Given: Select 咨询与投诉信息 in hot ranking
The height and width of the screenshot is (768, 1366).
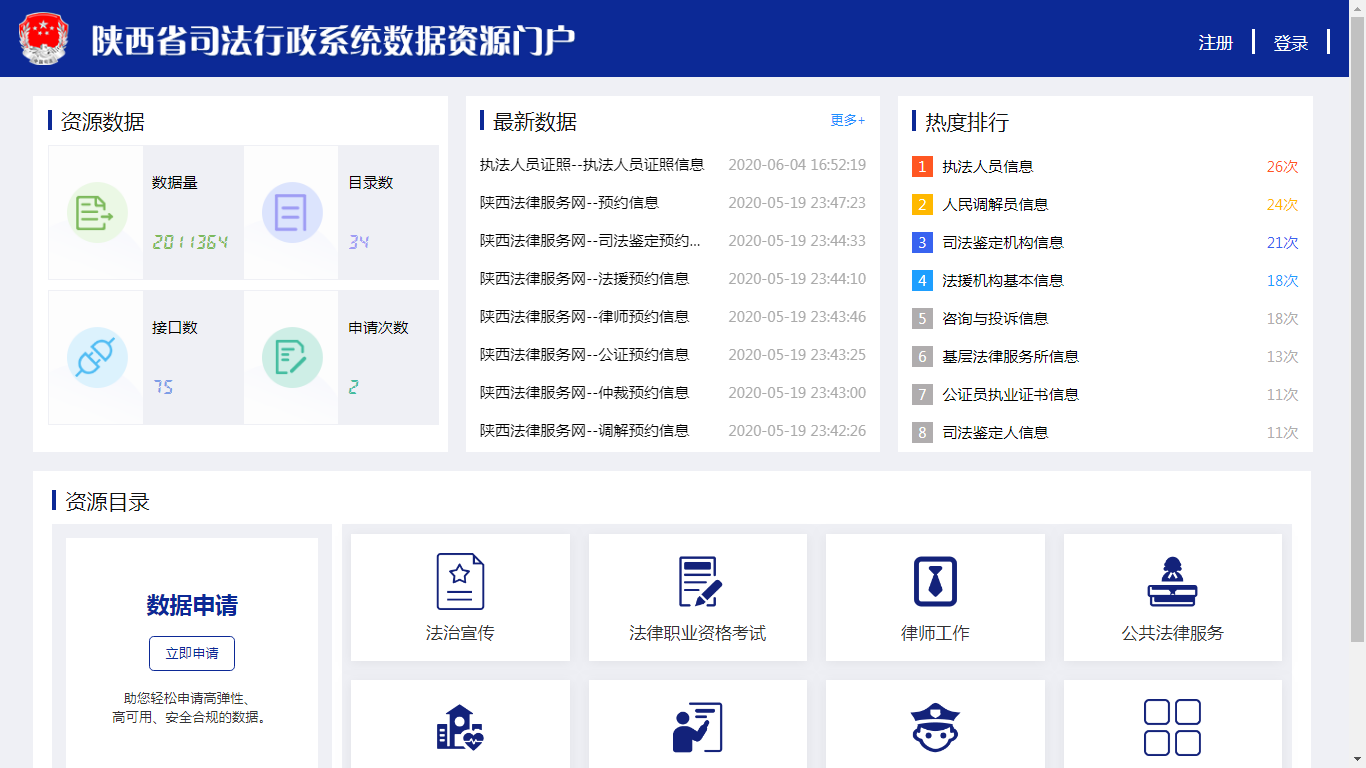Looking at the screenshot, I should 995,319.
